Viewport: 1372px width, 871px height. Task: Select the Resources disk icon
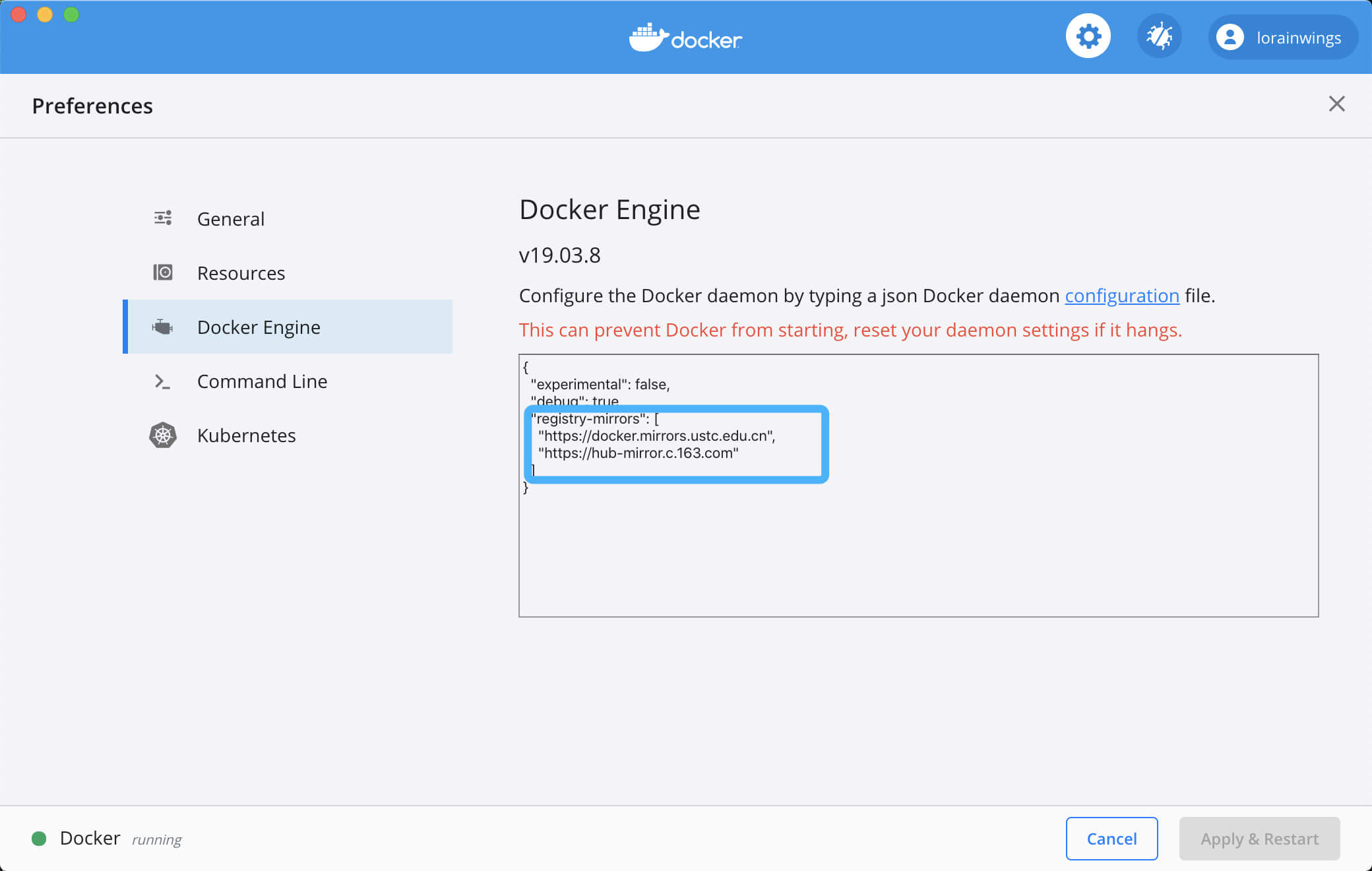[163, 273]
